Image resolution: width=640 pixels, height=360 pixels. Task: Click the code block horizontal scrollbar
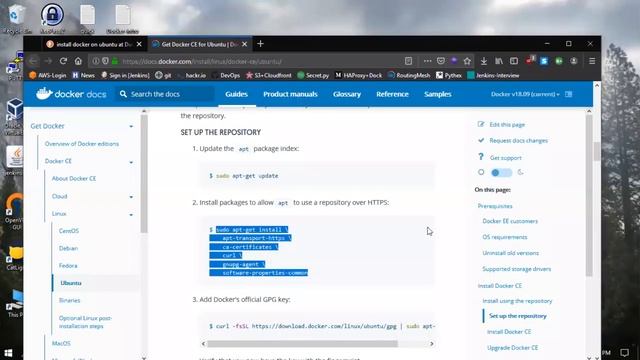coord(302,344)
